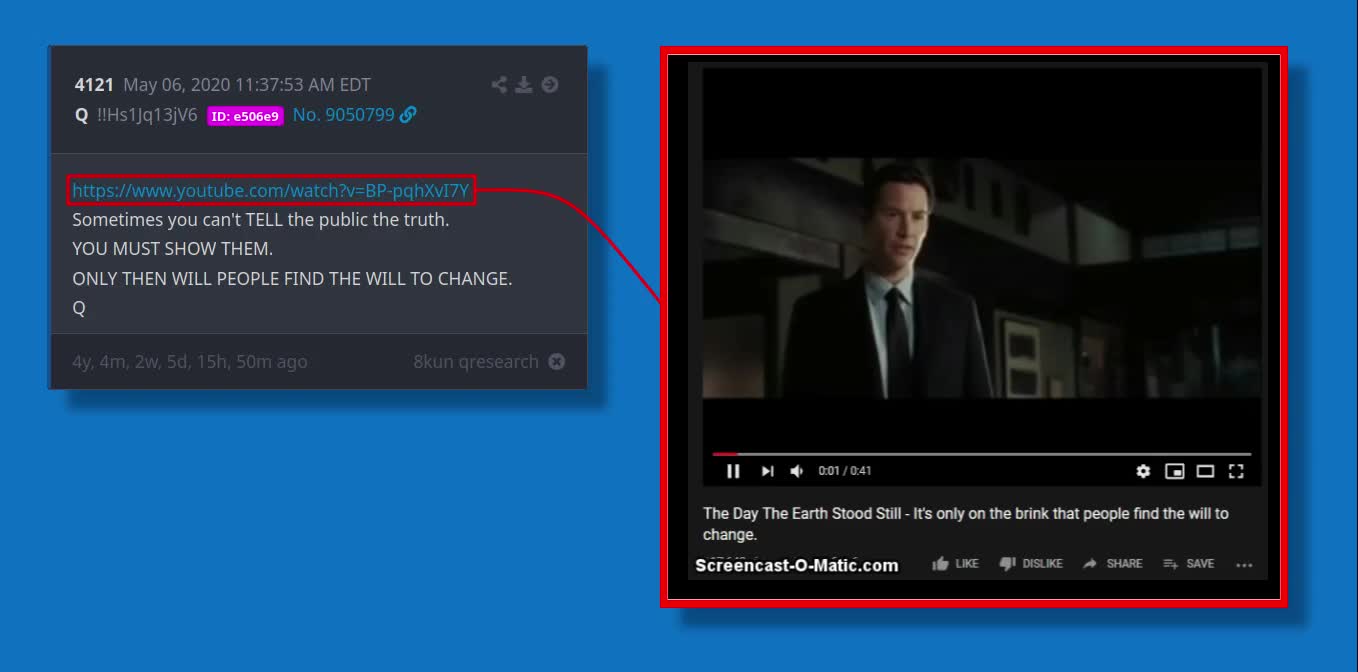The image size is (1358, 672).
Task: Enter fullscreen video mode
Action: click(1236, 471)
